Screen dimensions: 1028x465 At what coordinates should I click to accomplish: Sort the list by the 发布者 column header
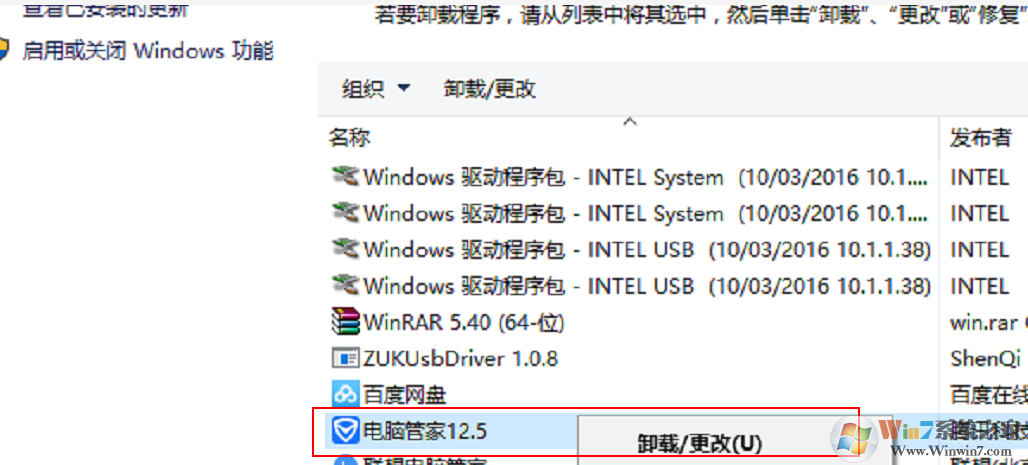coord(980,139)
